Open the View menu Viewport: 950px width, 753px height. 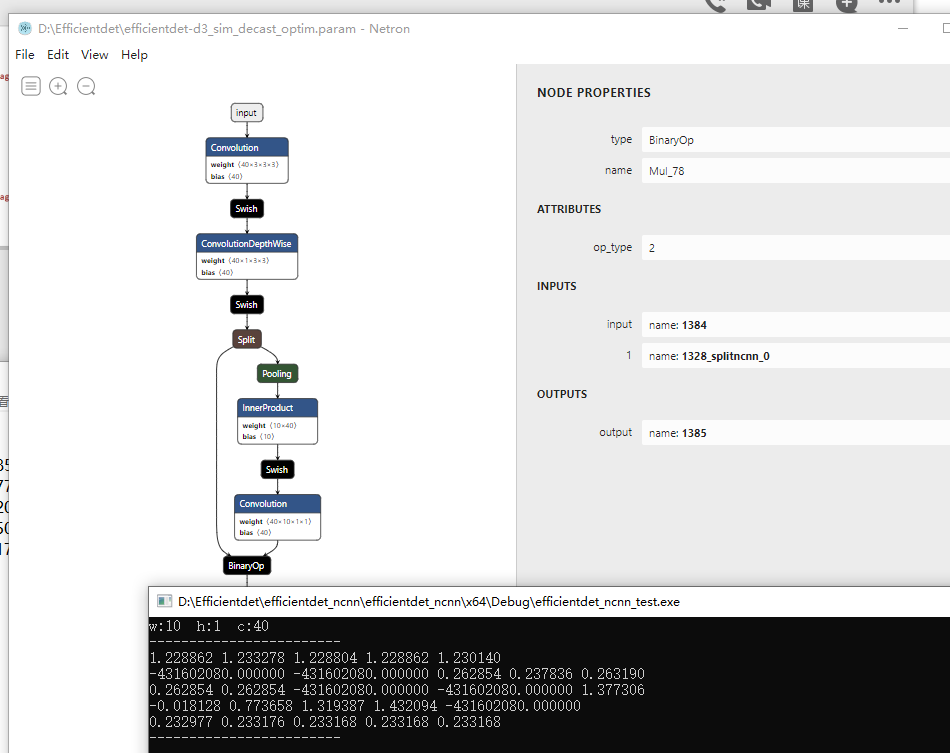[94, 54]
